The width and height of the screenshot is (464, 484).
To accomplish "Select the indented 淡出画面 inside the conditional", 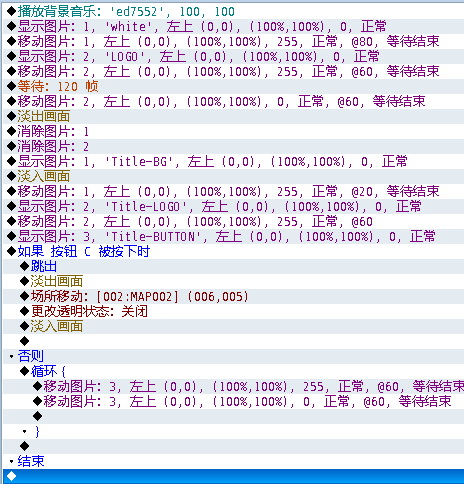I will pyautogui.click(x=233, y=282).
